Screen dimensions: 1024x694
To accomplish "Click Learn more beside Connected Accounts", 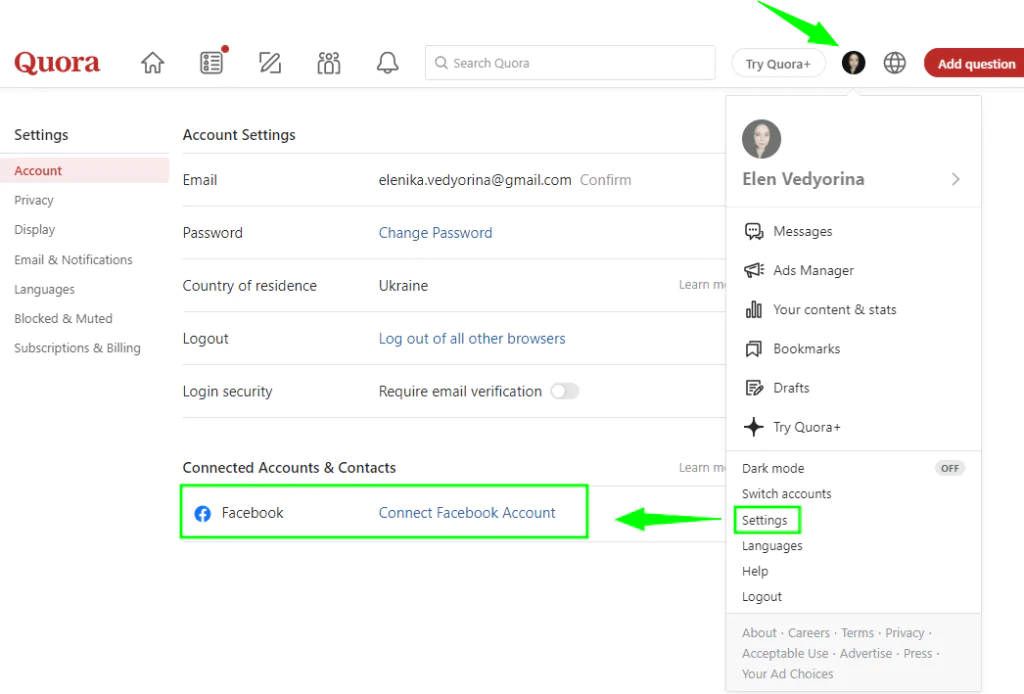I will click(x=702, y=467).
